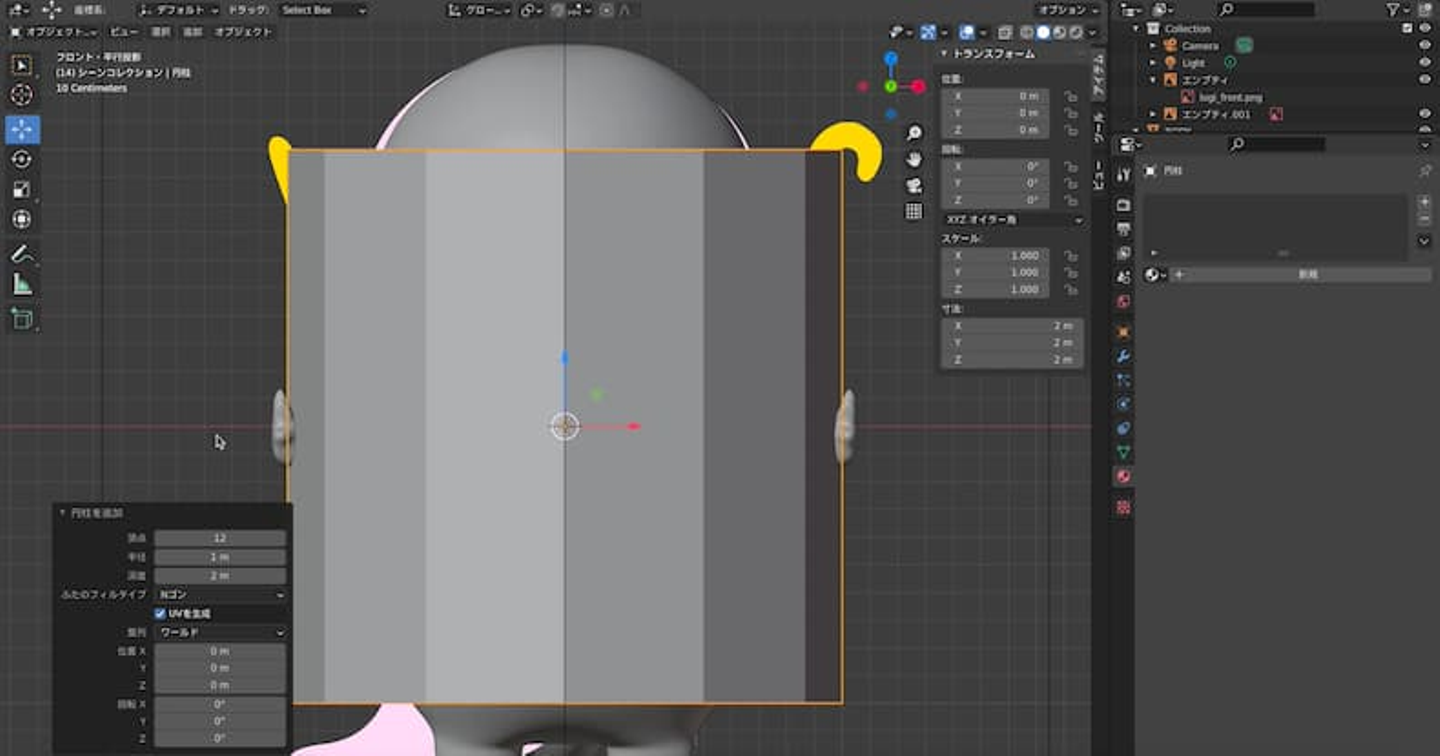Screen dimensions: 1440x756
Task: Click the zoom magnifier viewport icon
Action: (x=914, y=133)
